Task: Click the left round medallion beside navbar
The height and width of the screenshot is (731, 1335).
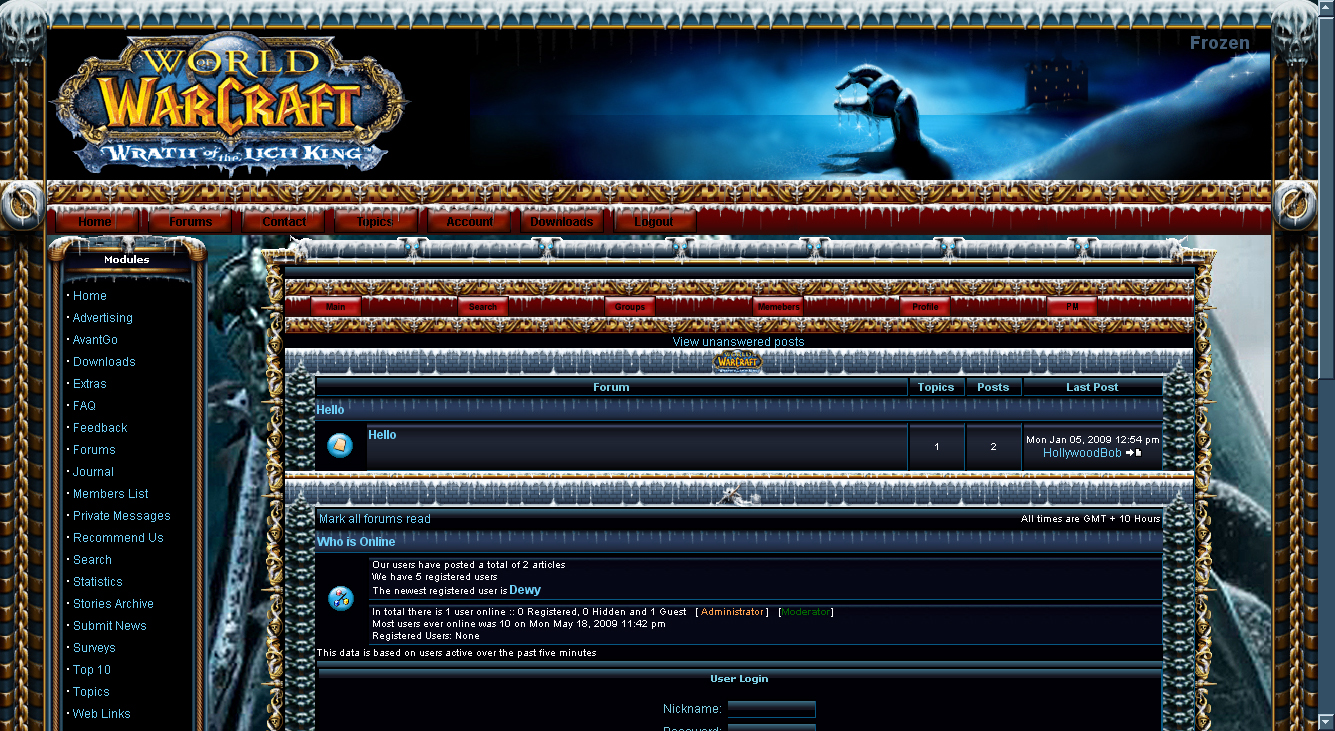Action: tap(22, 206)
